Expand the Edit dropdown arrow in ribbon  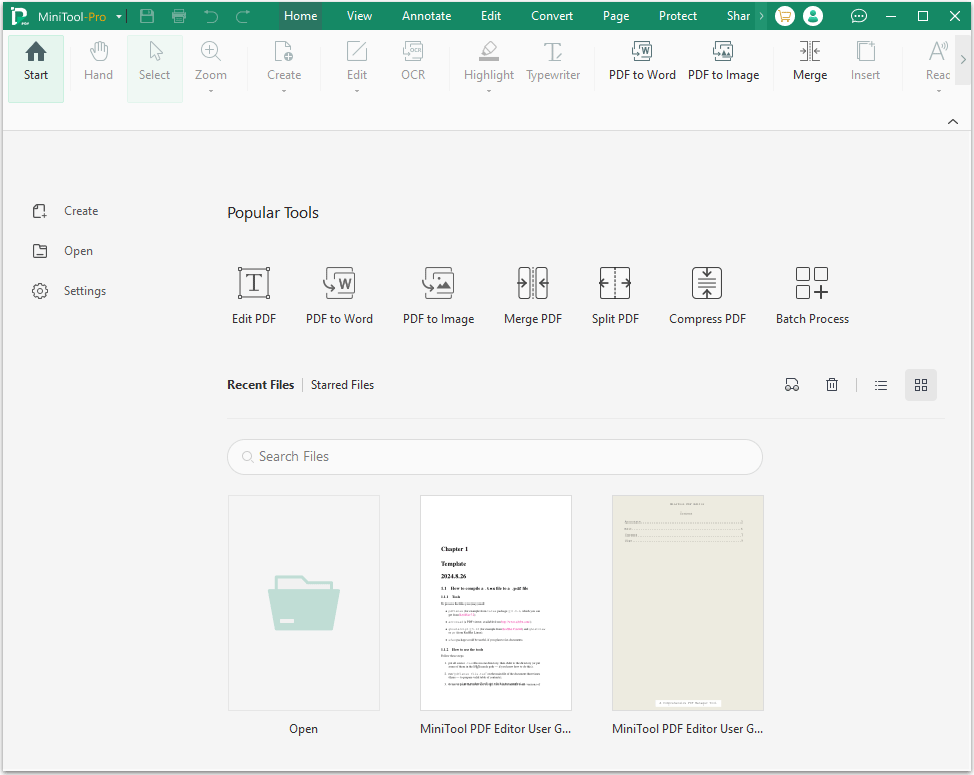coord(357,91)
